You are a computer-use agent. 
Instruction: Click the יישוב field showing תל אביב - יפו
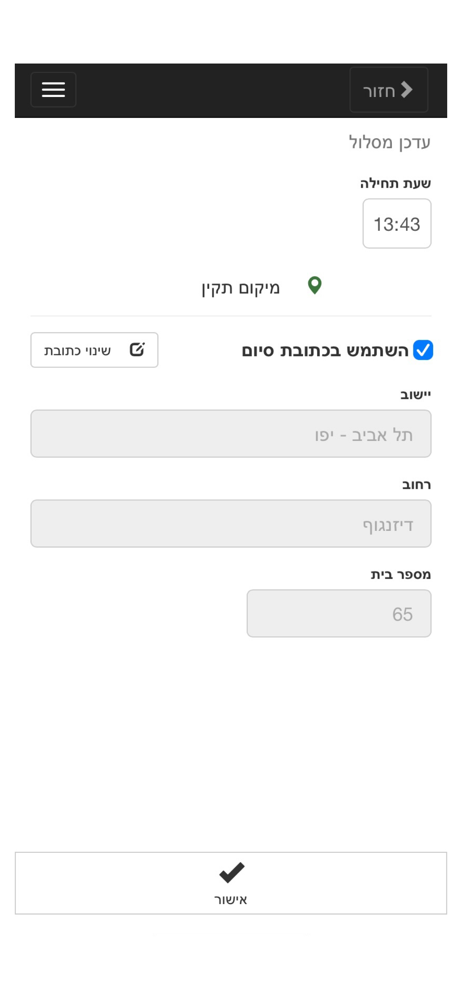coord(231,434)
